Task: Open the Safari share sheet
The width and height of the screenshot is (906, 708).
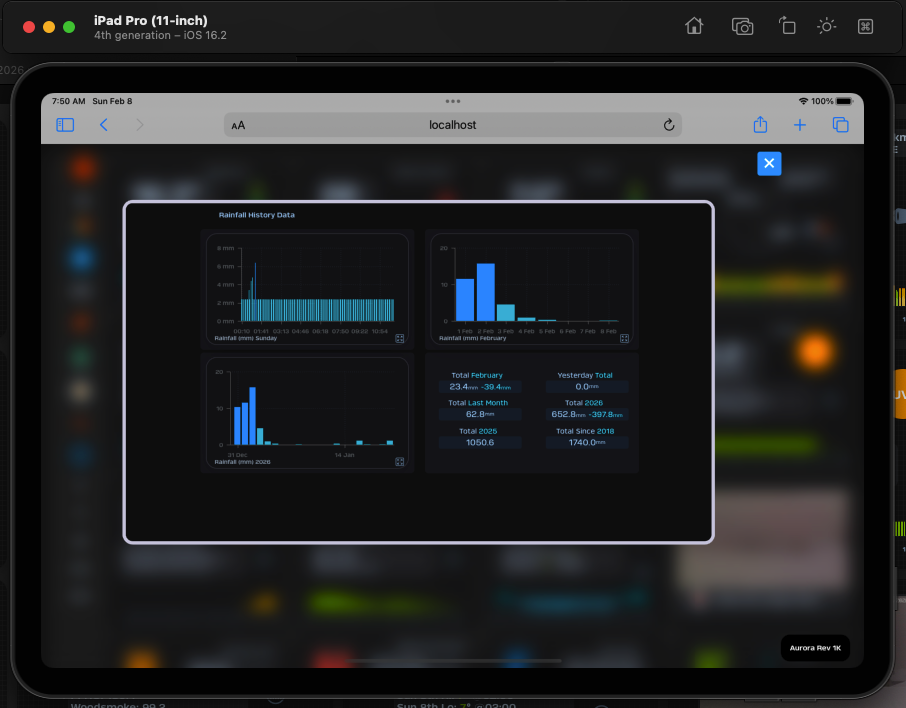Action: (760, 125)
